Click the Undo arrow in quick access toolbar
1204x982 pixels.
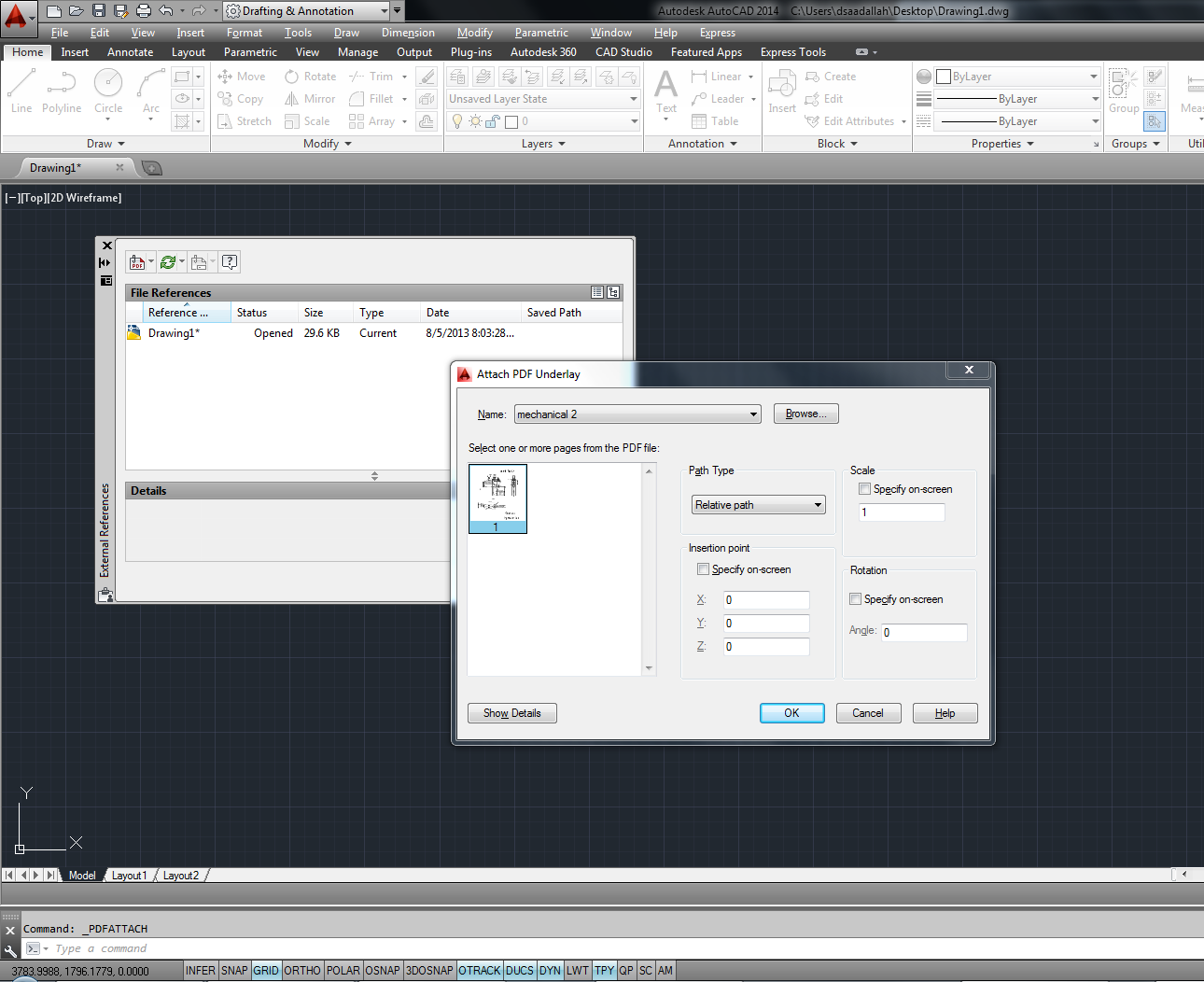click(166, 11)
